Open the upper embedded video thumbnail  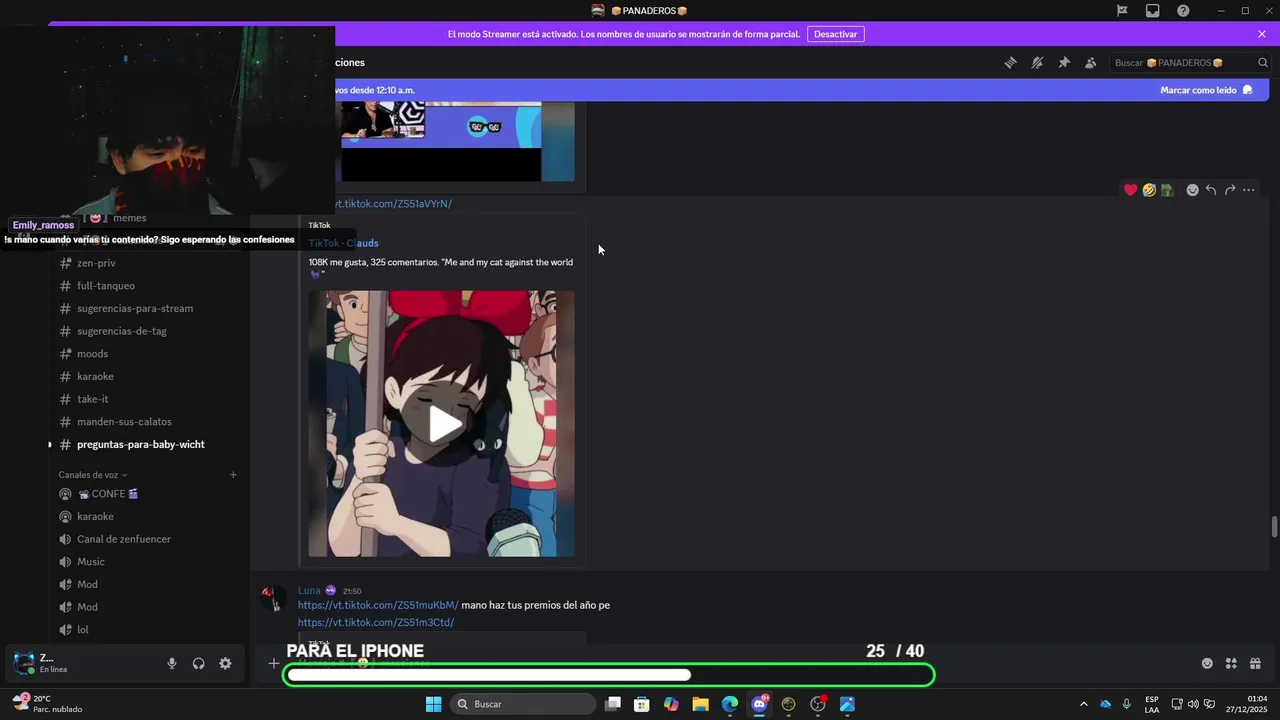441,140
